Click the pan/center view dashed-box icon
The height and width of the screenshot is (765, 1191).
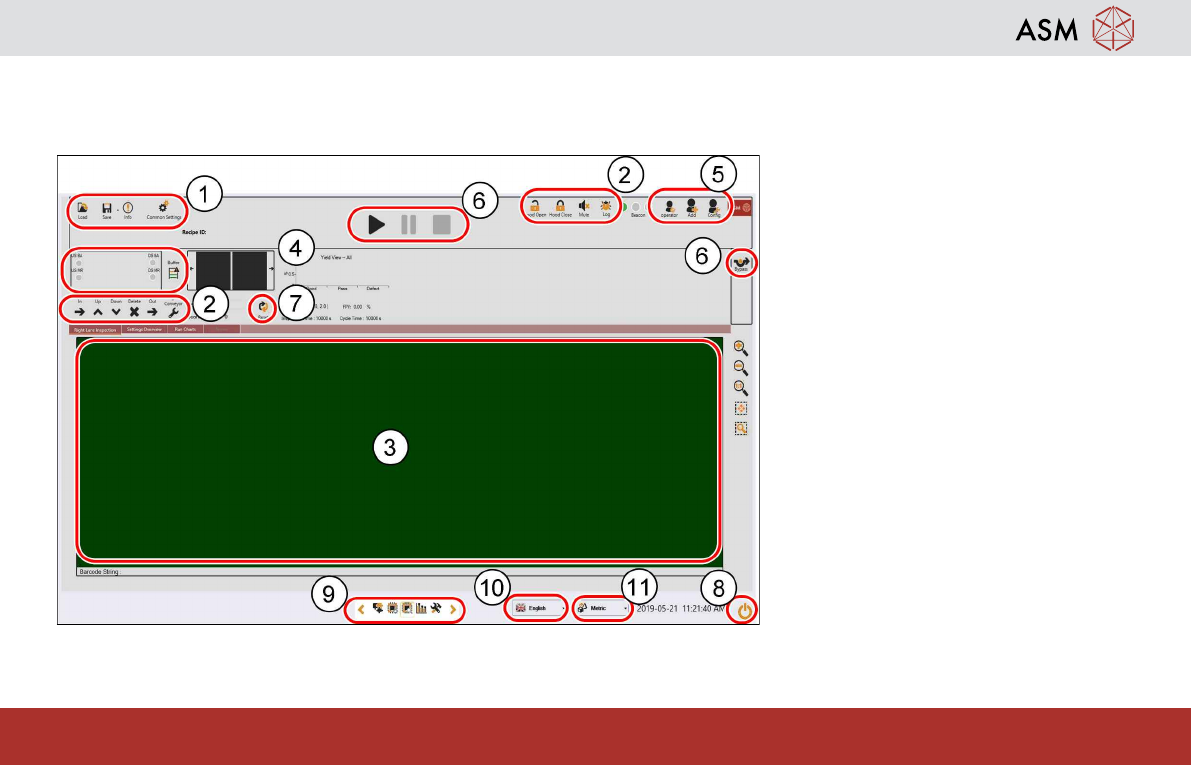[741, 409]
